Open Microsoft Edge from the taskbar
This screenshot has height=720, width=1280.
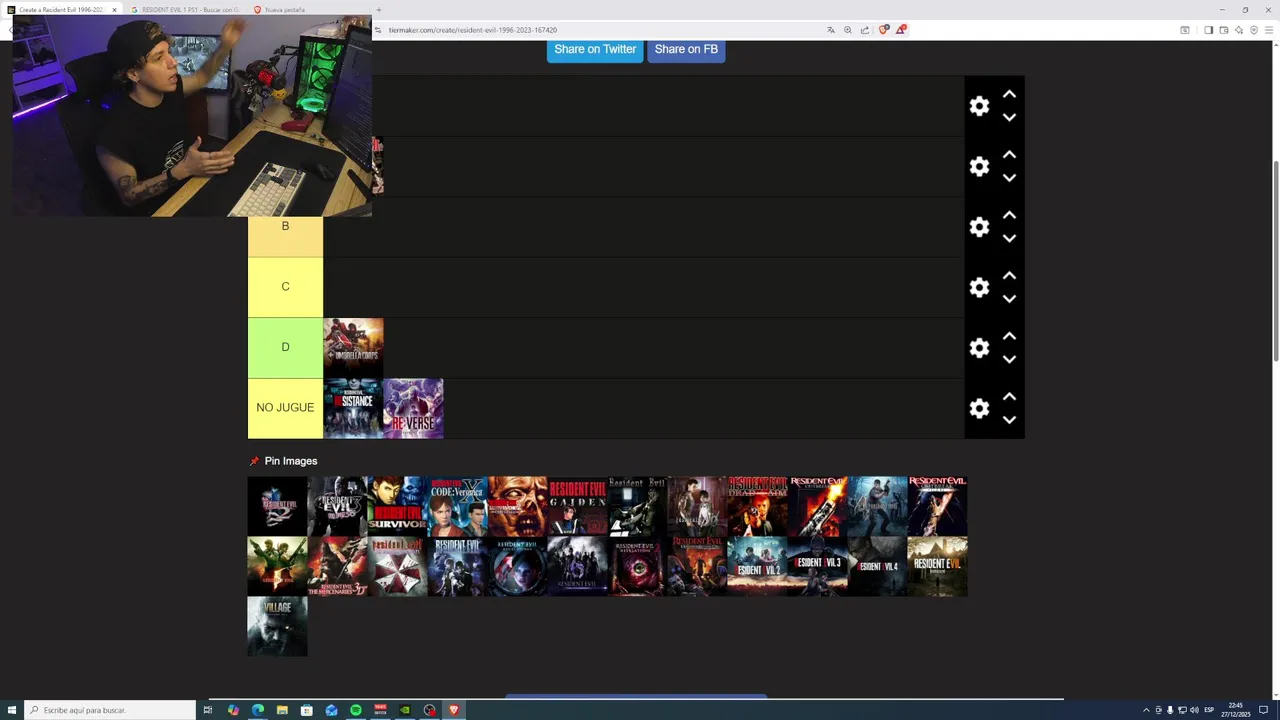(258, 710)
